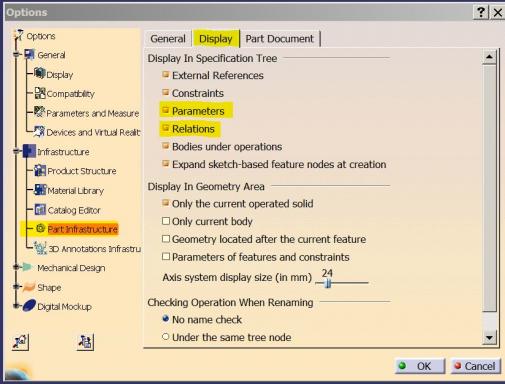505x384 pixels.
Task: Click the bottom dump parameters icon
Action: pyautogui.click(x=85, y=342)
